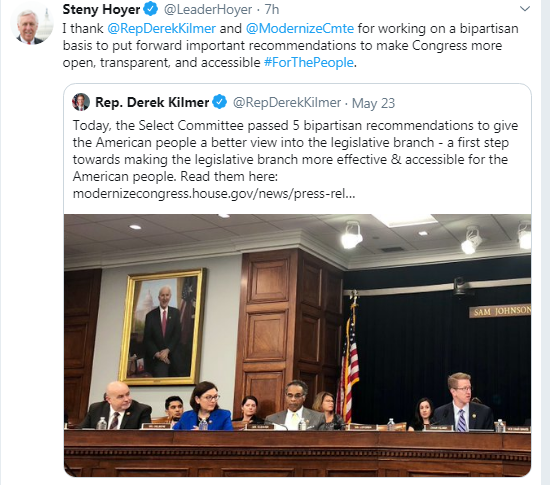This screenshot has height=485, width=550.
Task: Open the Steny Hoyer display name
Action: point(101,9)
